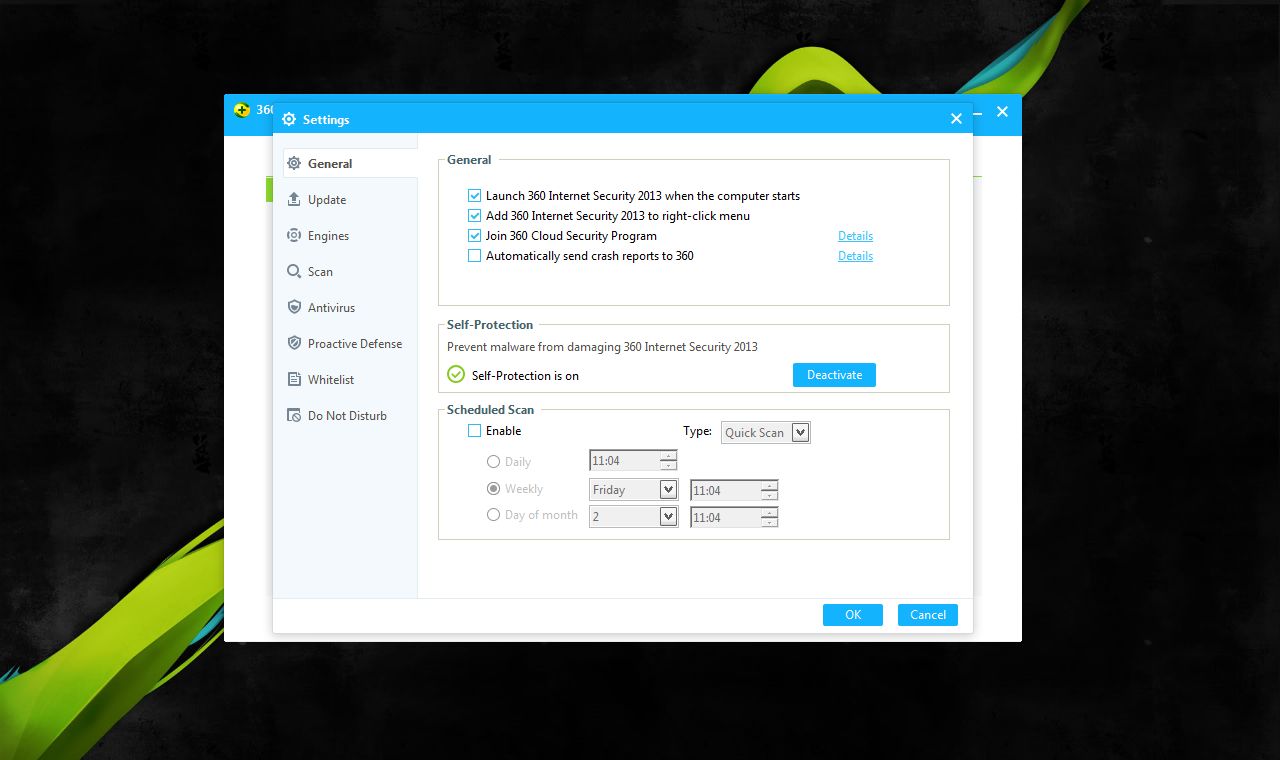This screenshot has width=1280, height=760.
Task: Uncheck Launch 360 Internet Security at startup
Action: [x=475, y=196]
